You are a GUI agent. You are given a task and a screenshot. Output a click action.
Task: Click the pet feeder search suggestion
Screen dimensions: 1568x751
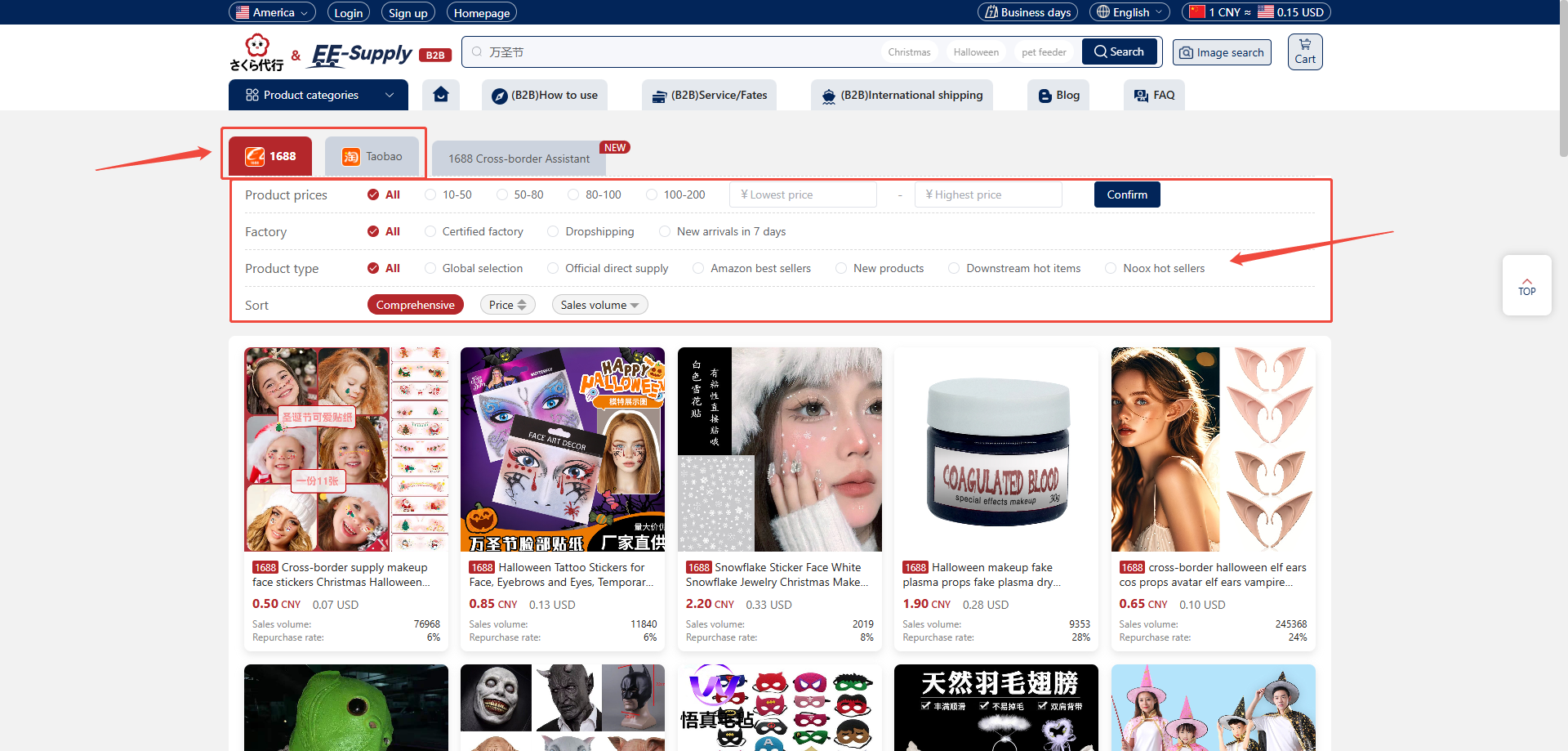point(1044,52)
